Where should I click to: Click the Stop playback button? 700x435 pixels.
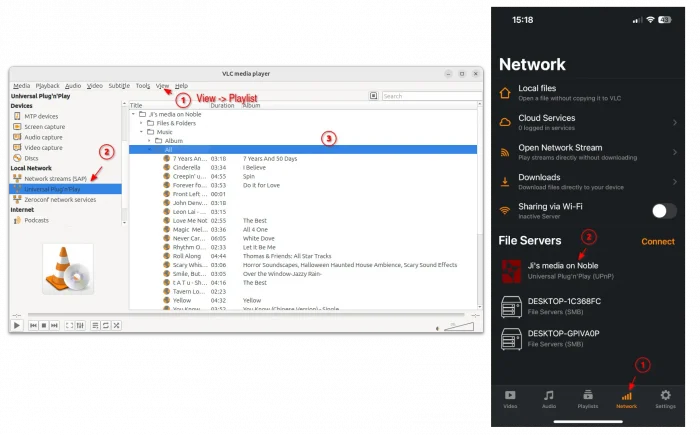tap(46, 325)
